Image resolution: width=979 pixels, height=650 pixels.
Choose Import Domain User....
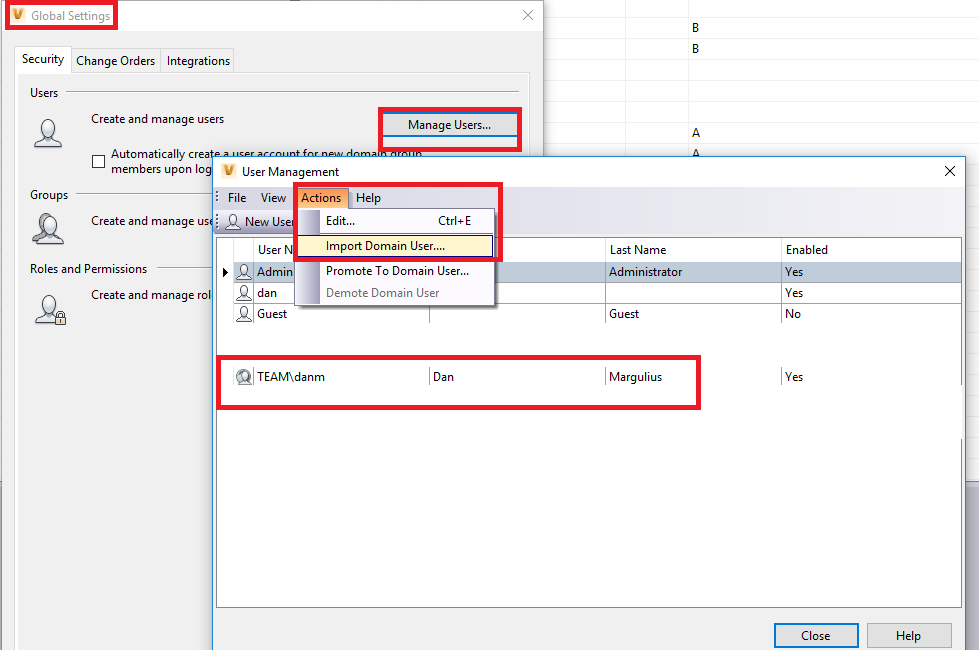coord(396,246)
